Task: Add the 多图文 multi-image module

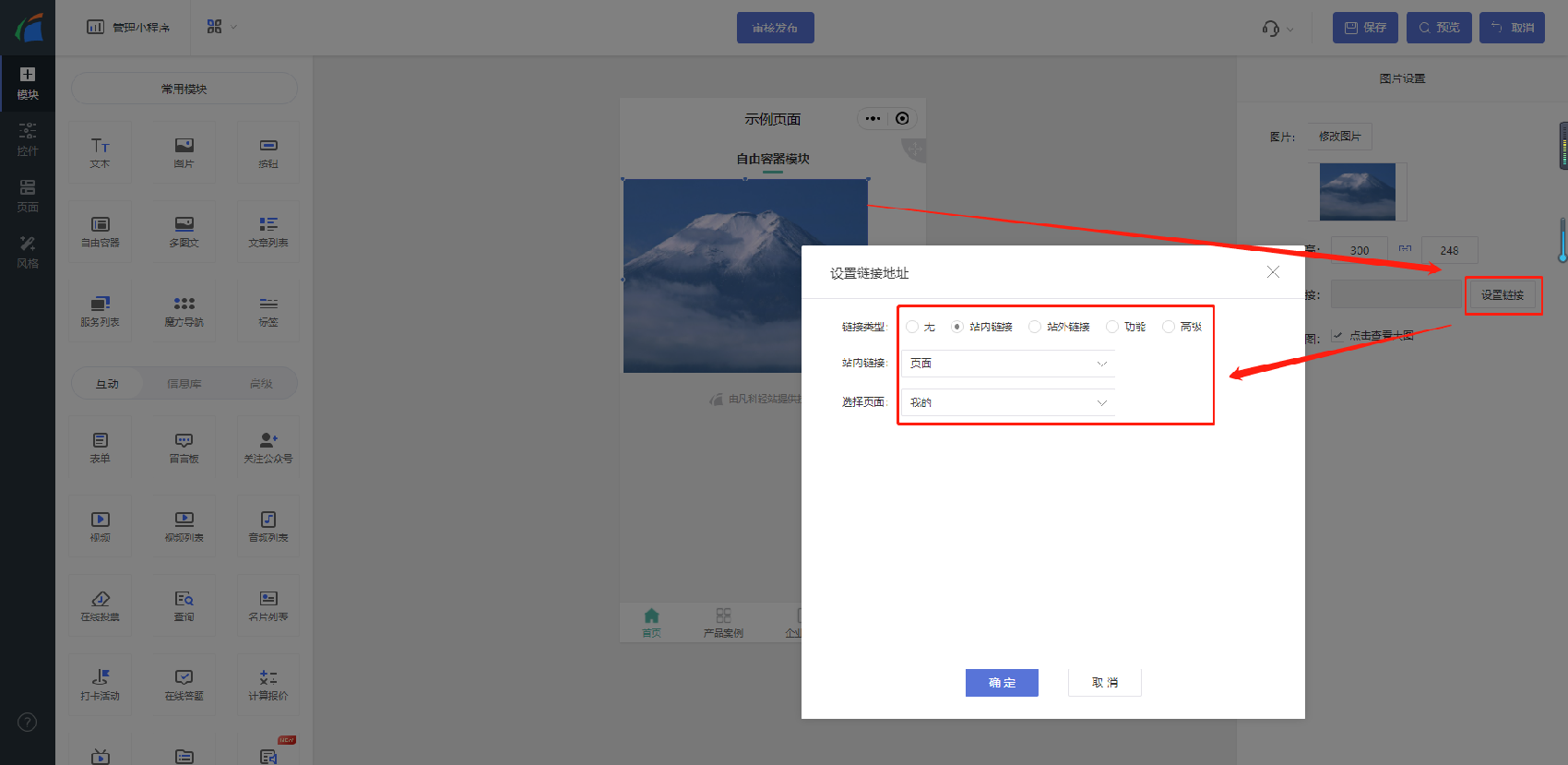Action: tap(184, 232)
